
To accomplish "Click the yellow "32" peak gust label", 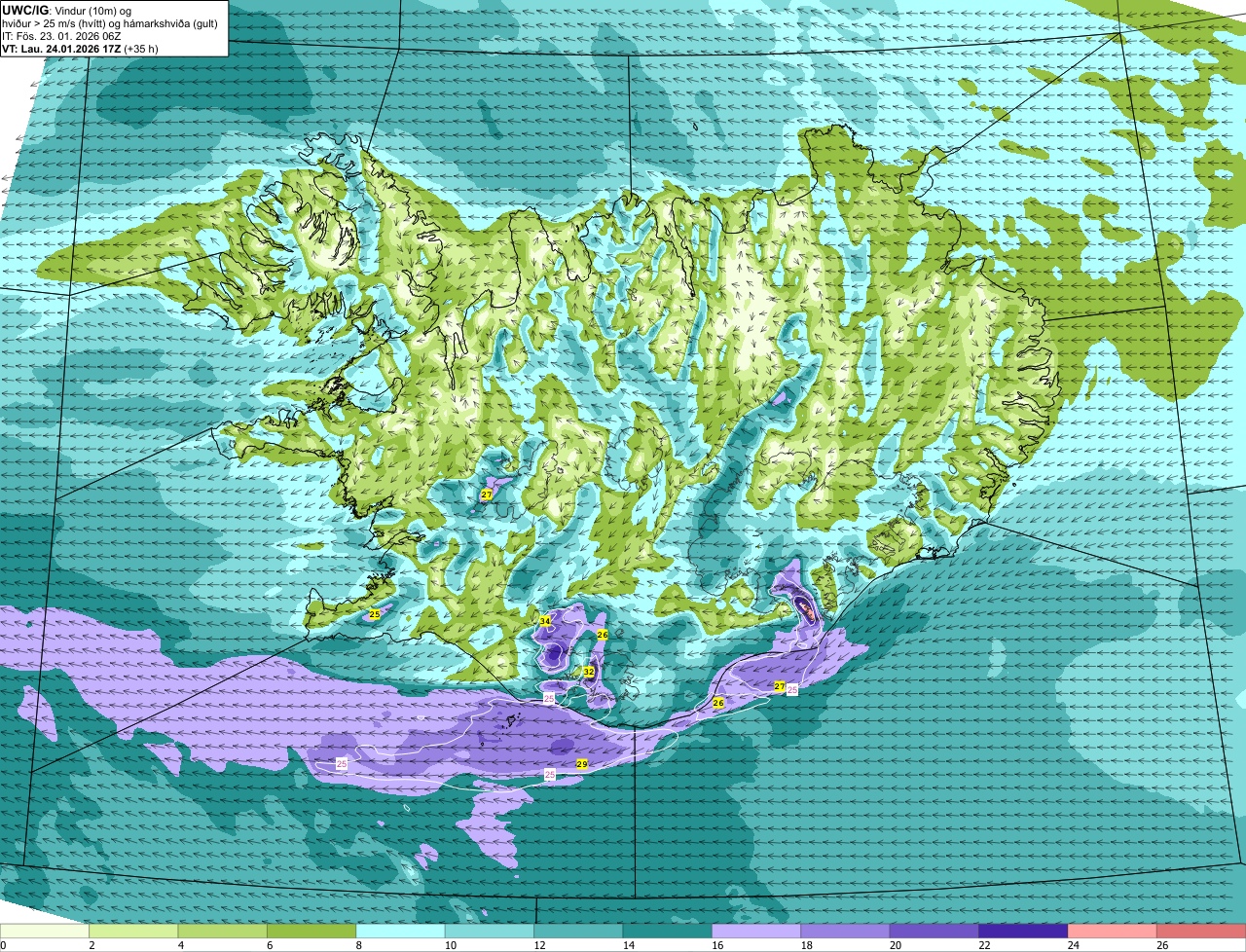I will (589, 672).
